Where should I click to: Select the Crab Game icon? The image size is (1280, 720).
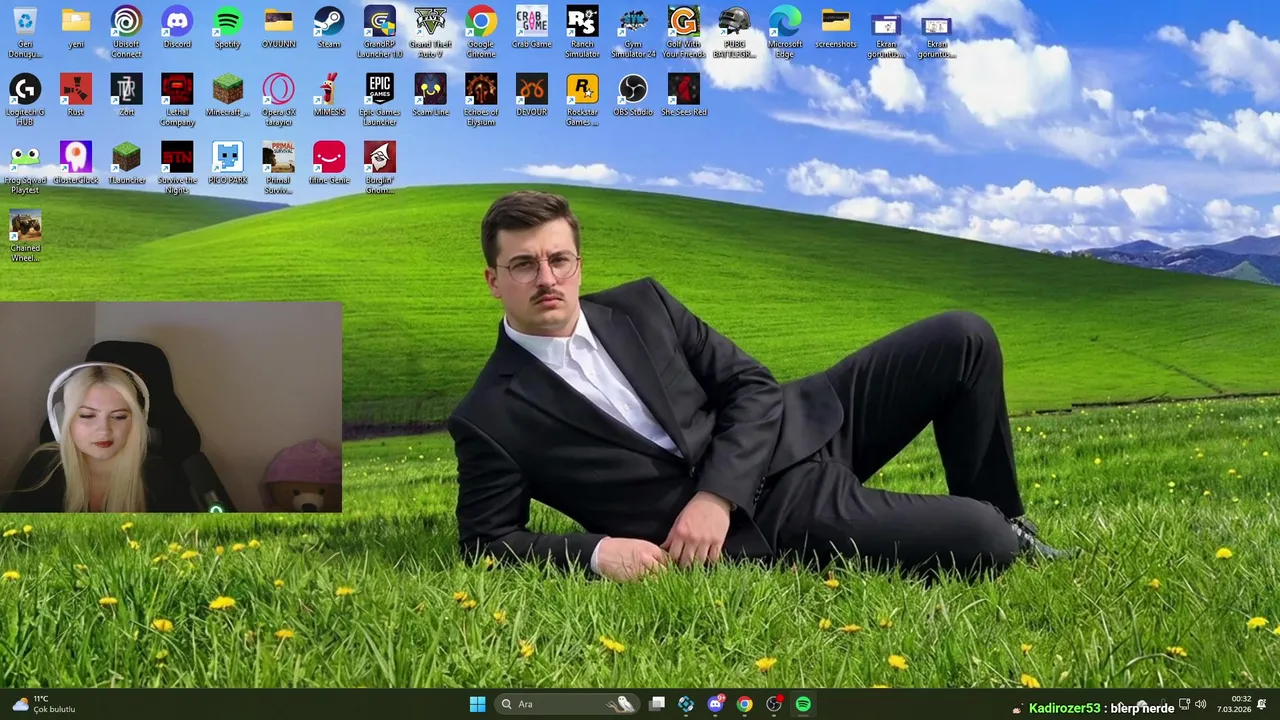point(532,28)
